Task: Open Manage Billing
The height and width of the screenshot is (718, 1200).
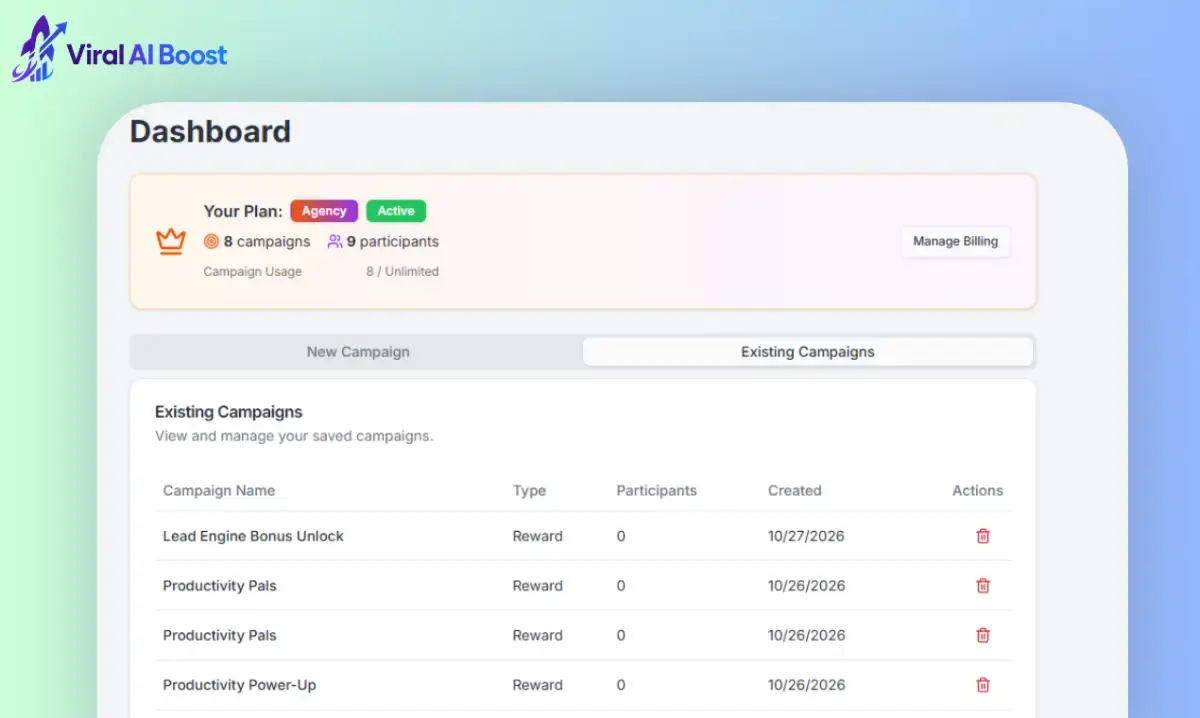Action: pos(955,241)
